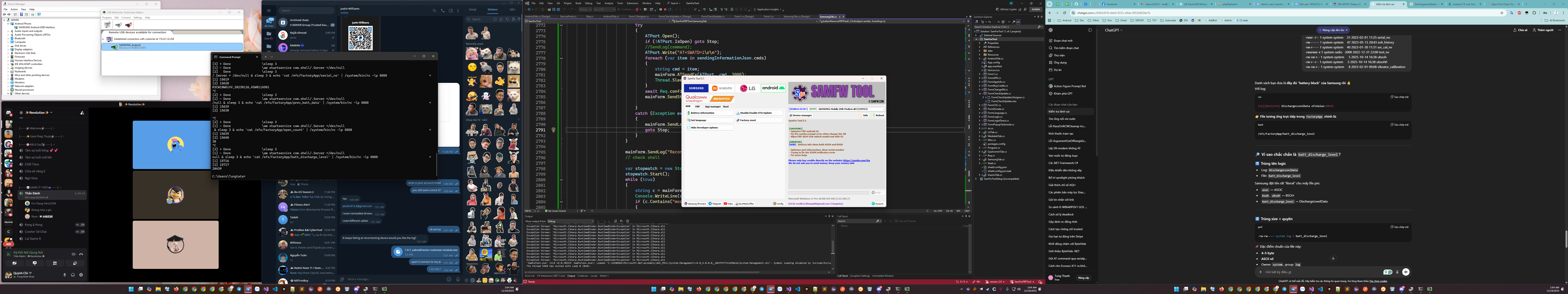This screenshot has height=294, width=1568.
Task: Select the SAMSUNG_Android device row in USB Redirector
Action: [x=172, y=47]
